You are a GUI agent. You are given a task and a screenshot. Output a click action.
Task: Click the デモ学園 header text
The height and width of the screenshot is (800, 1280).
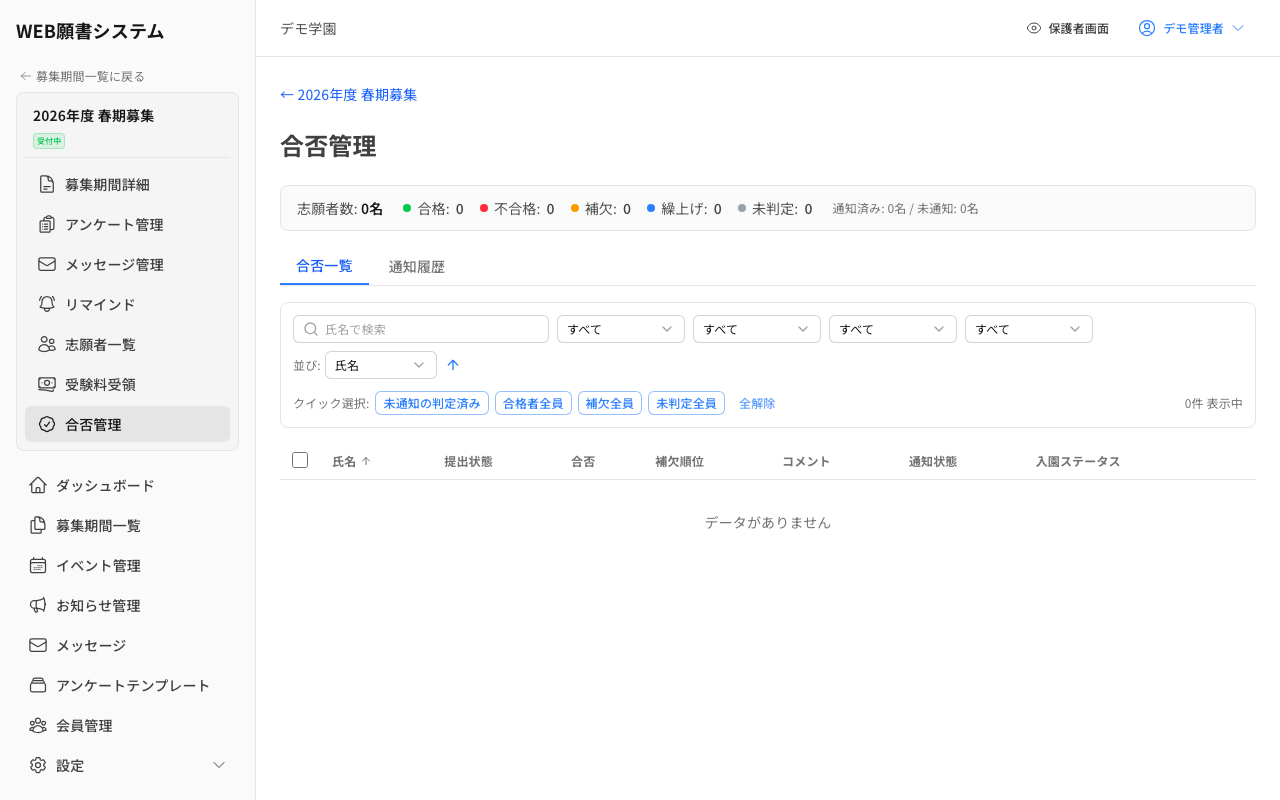308,28
